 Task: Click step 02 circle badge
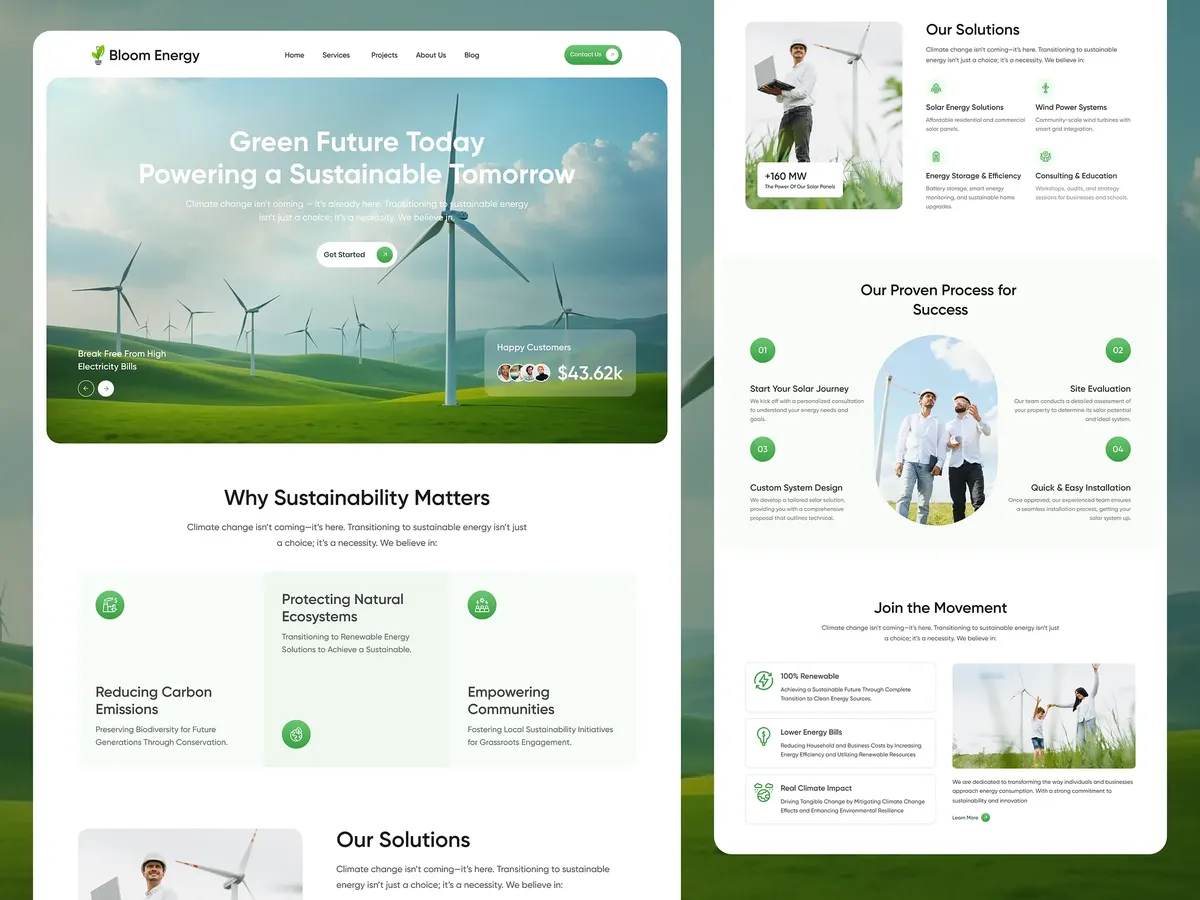1118,350
